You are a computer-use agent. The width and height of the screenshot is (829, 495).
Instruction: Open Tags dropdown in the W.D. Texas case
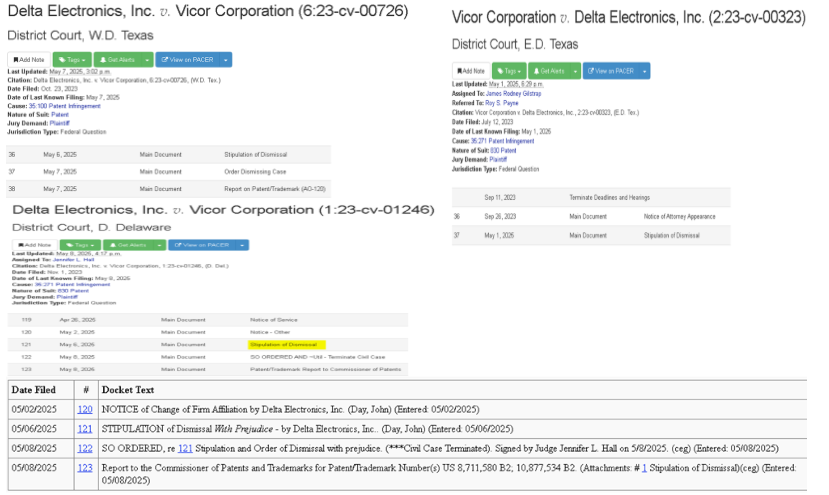tap(72, 60)
